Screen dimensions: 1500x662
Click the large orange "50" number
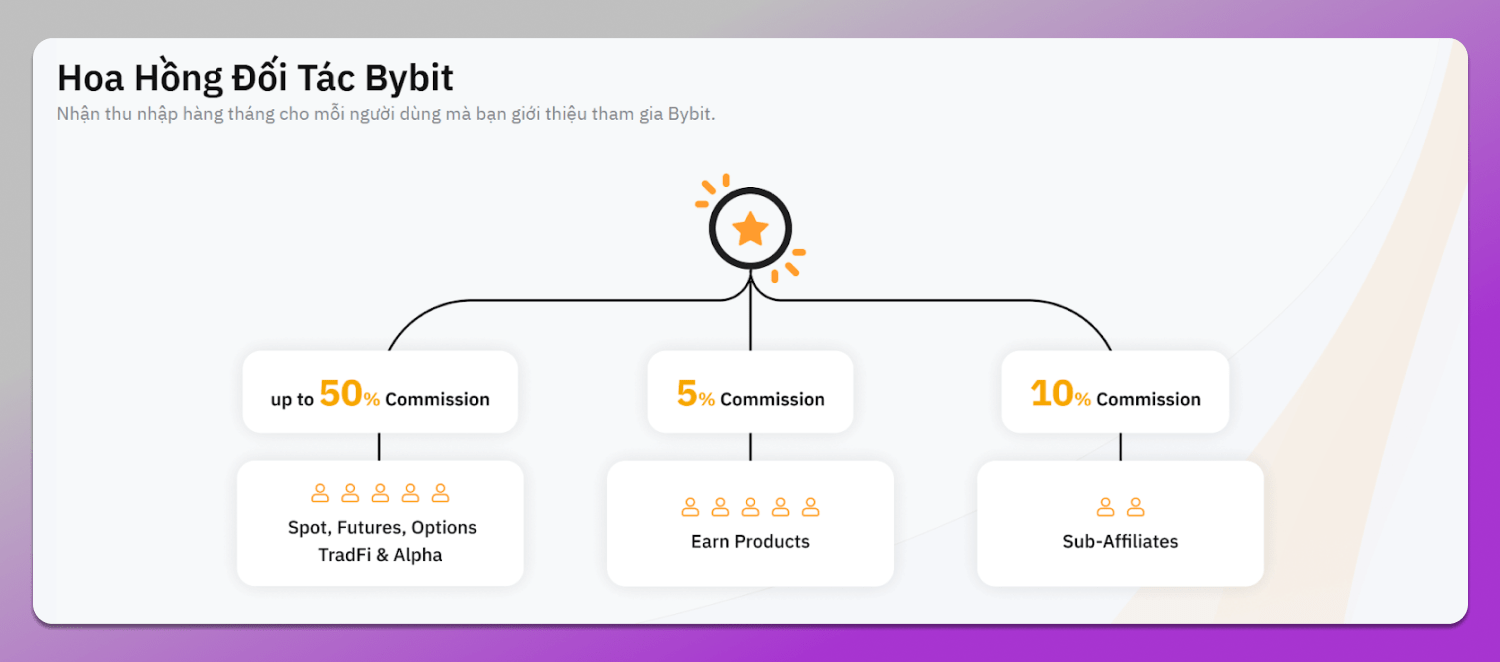340,394
